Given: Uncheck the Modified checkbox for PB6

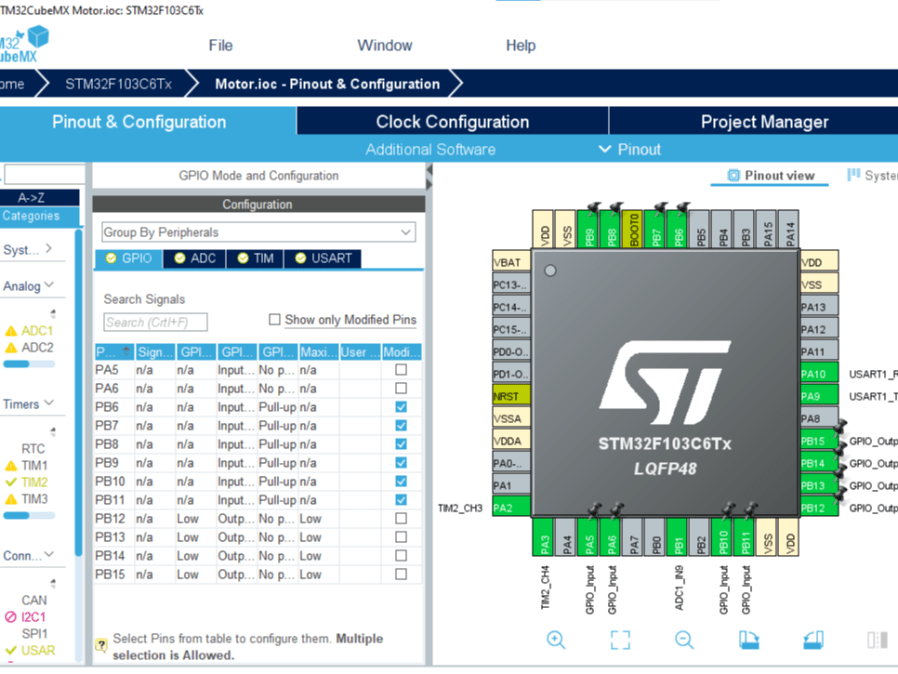Looking at the screenshot, I should tap(400, 406).
